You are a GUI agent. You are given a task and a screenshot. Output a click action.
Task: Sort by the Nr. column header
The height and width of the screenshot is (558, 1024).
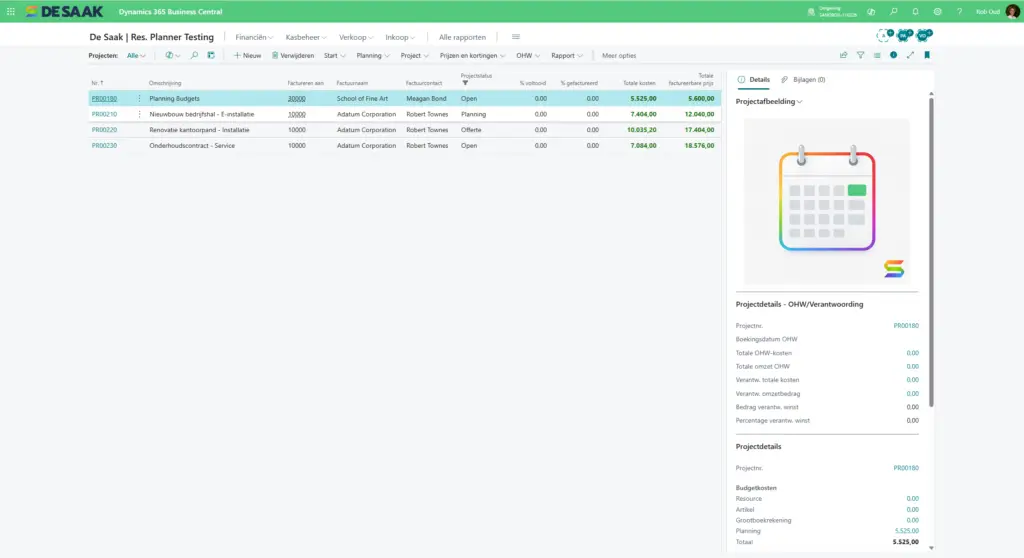[97, 83]
